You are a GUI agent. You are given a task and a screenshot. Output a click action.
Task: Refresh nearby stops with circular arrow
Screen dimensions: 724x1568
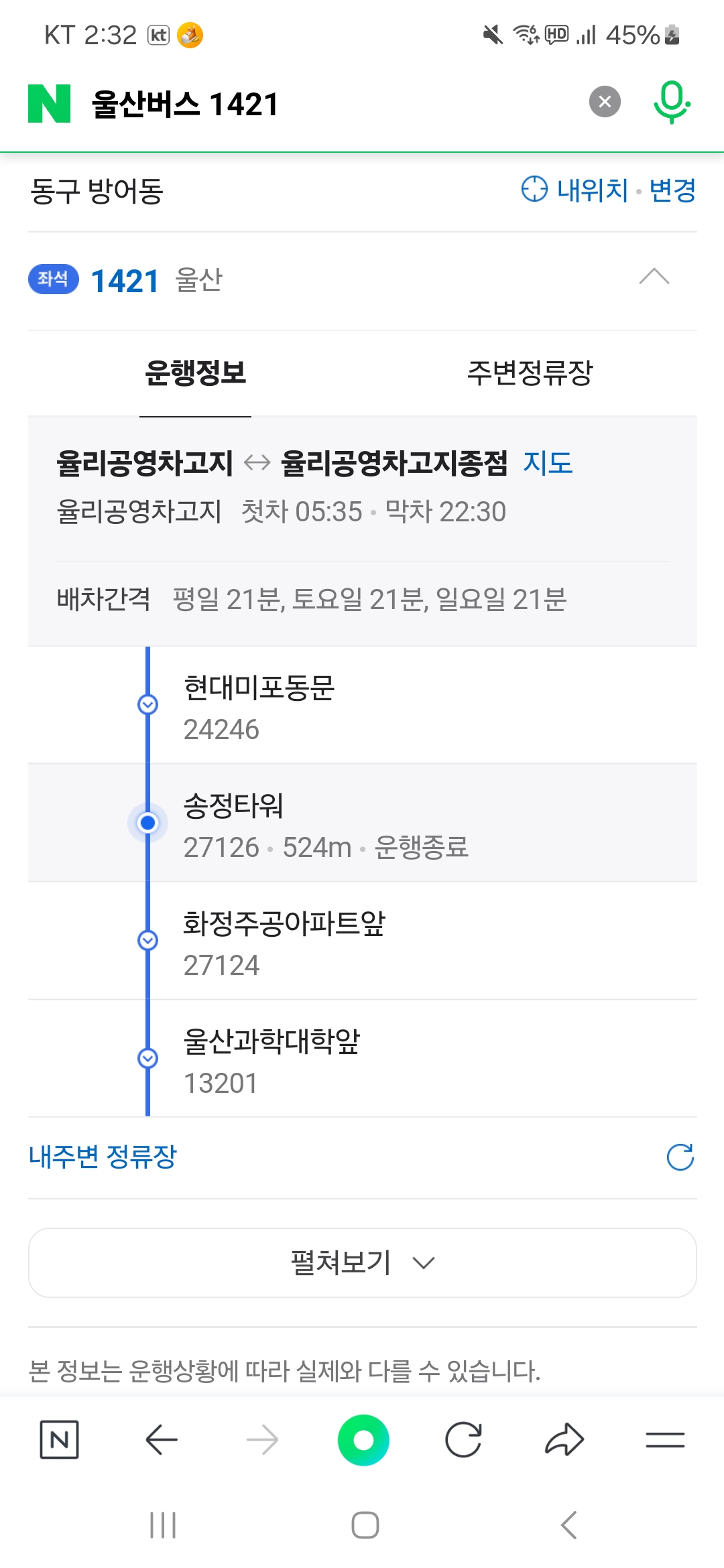680,1157
